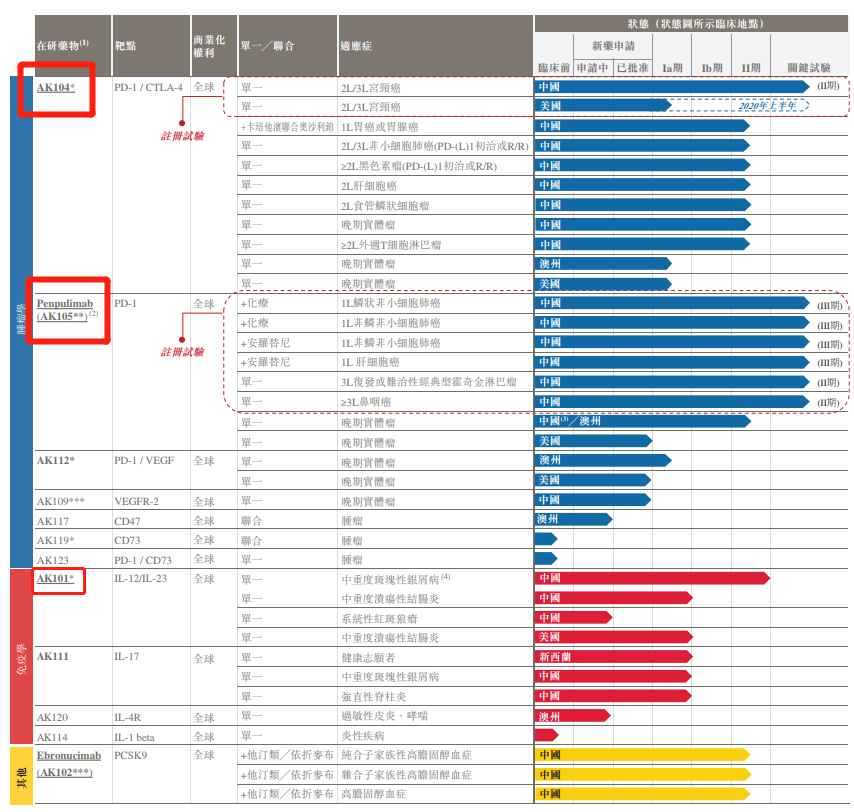Select the 在研藥物 column header

pos(62,45)
